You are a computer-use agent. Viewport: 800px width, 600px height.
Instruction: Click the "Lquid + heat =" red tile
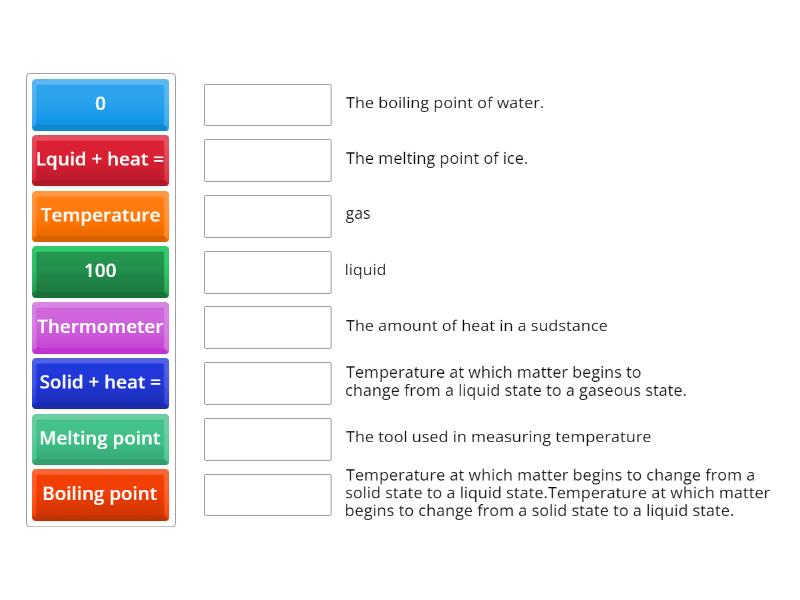[x=100, y=160]
